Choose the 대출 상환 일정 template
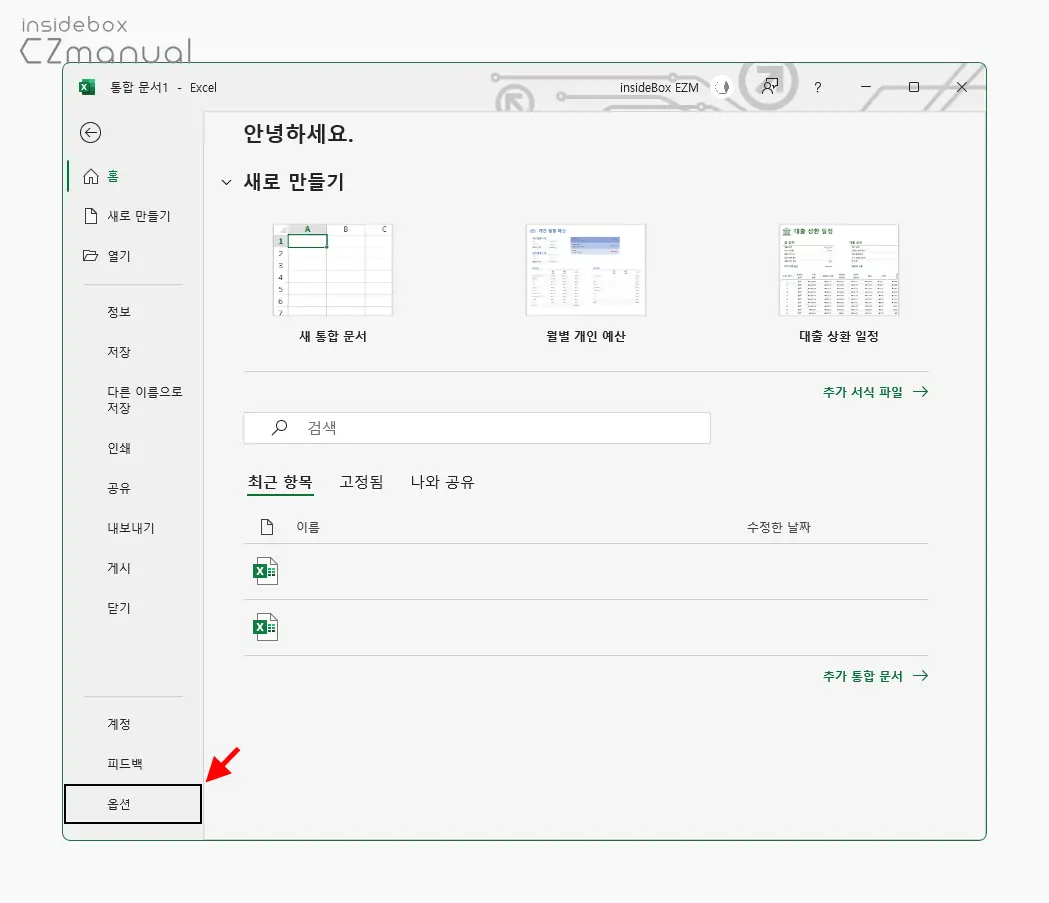Image resolution: width=1049 pixels, height=903 pixels. [x=839, y=284]
